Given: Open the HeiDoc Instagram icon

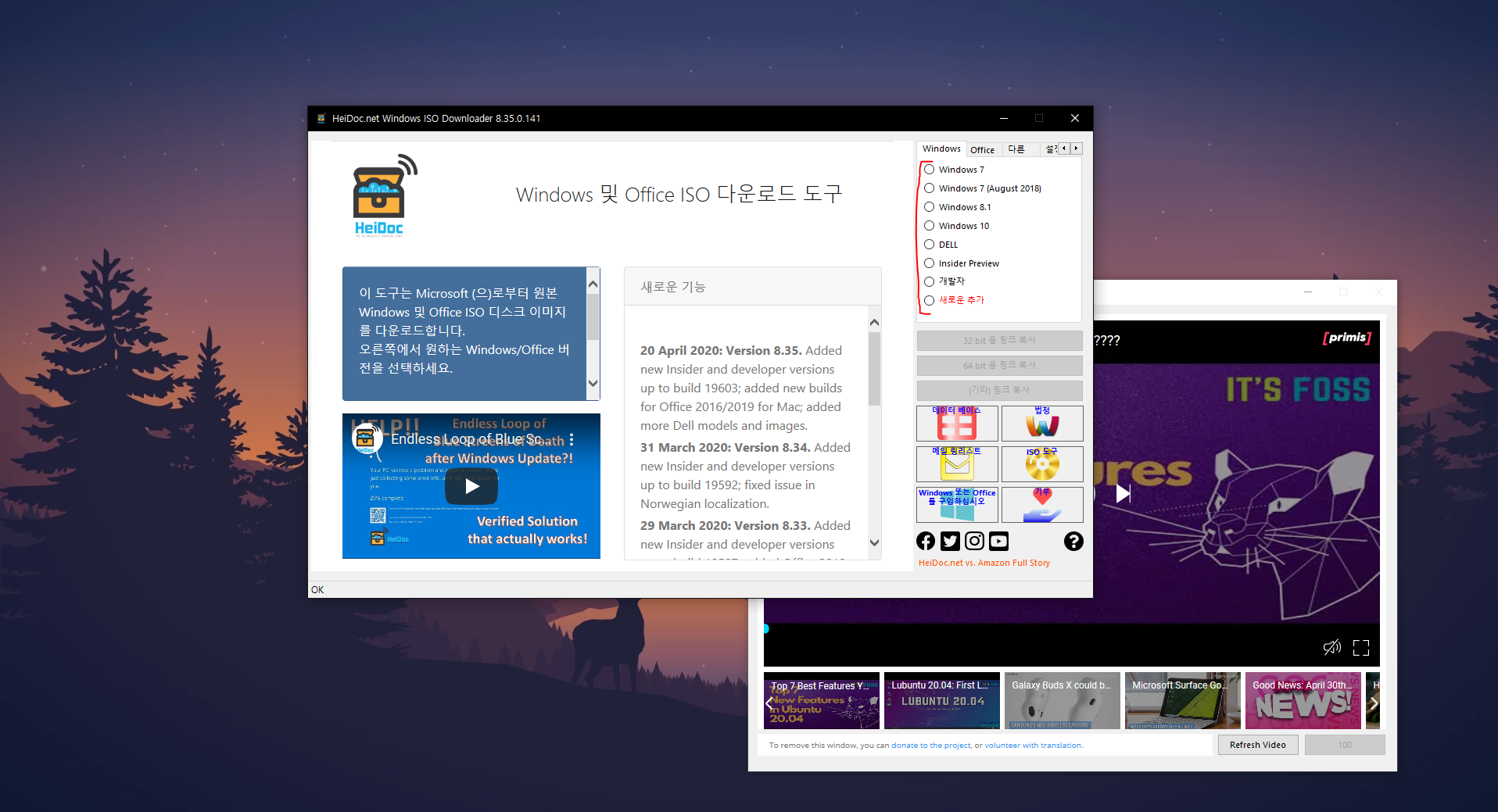Looking at the screenshot, I should click(974, 541).
